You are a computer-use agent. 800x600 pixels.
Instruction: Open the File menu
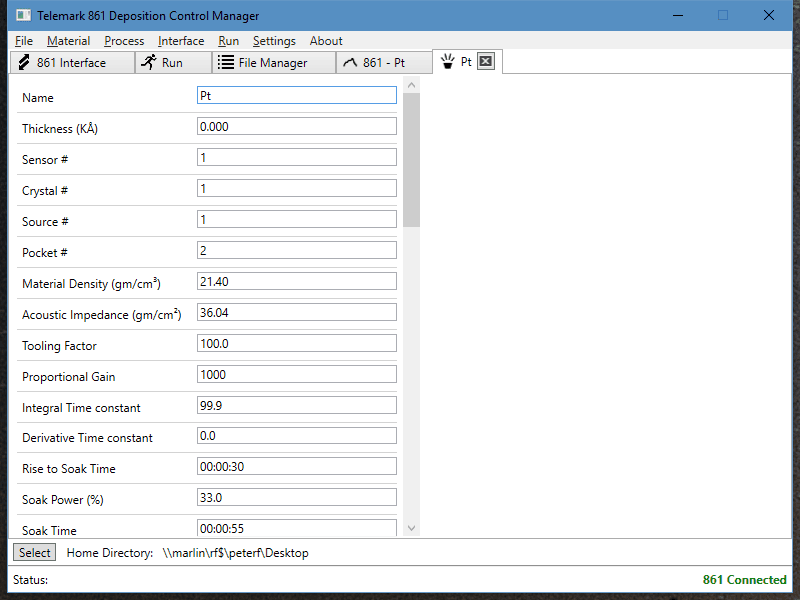[x=24, y=41]
